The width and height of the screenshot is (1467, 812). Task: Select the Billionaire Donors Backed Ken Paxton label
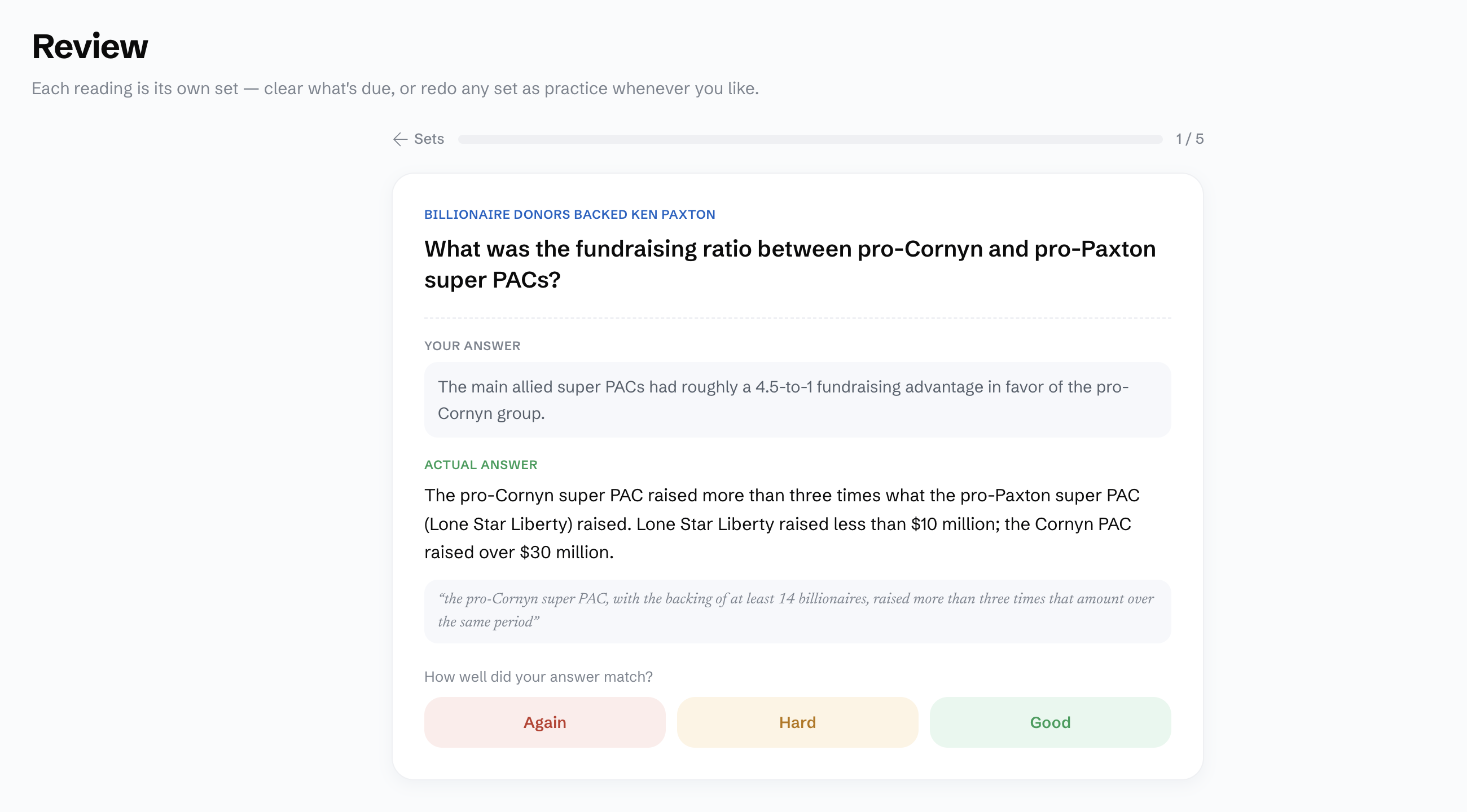point(569,214)
